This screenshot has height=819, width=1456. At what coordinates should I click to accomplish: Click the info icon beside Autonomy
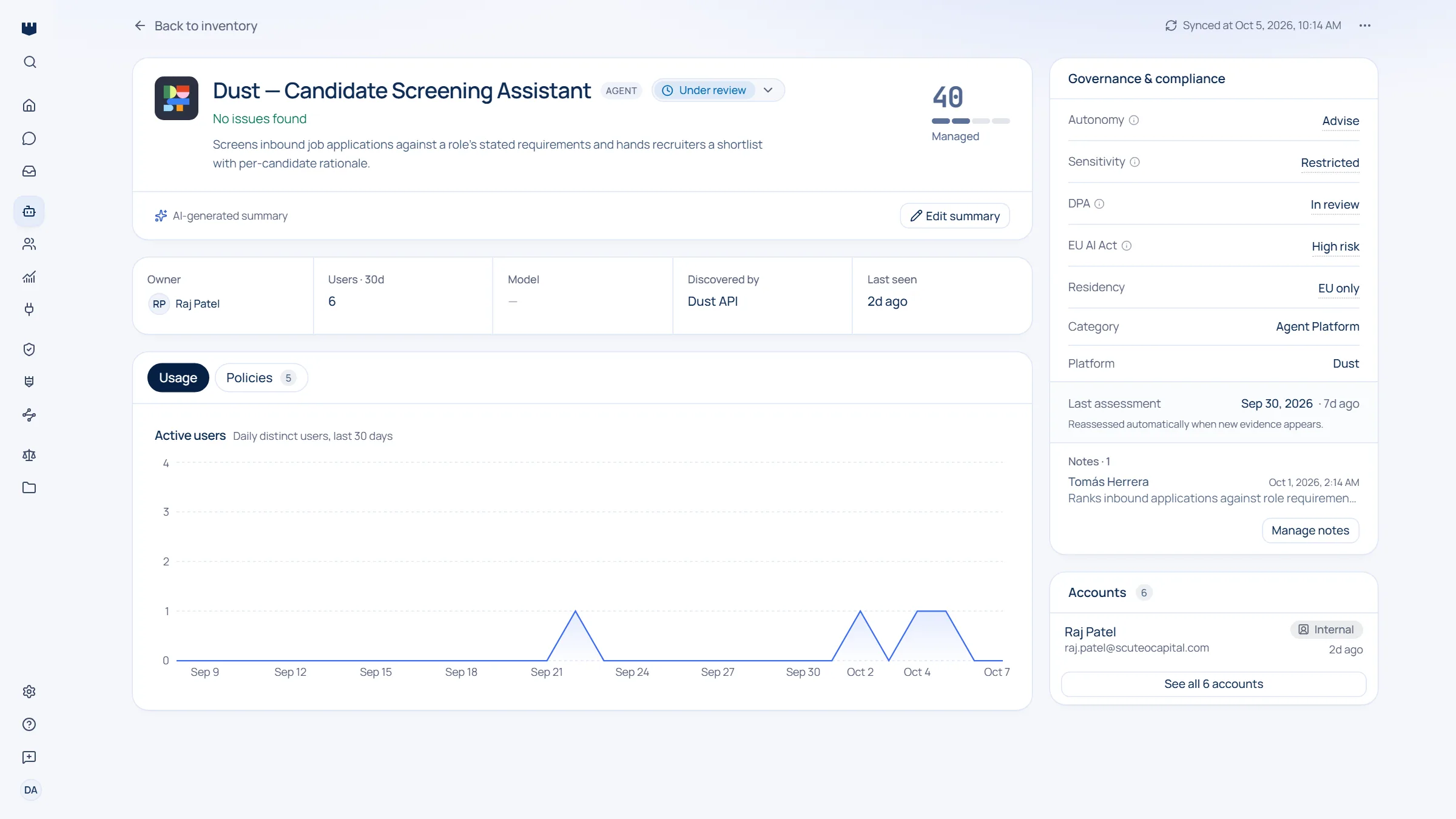(1134, 120)
